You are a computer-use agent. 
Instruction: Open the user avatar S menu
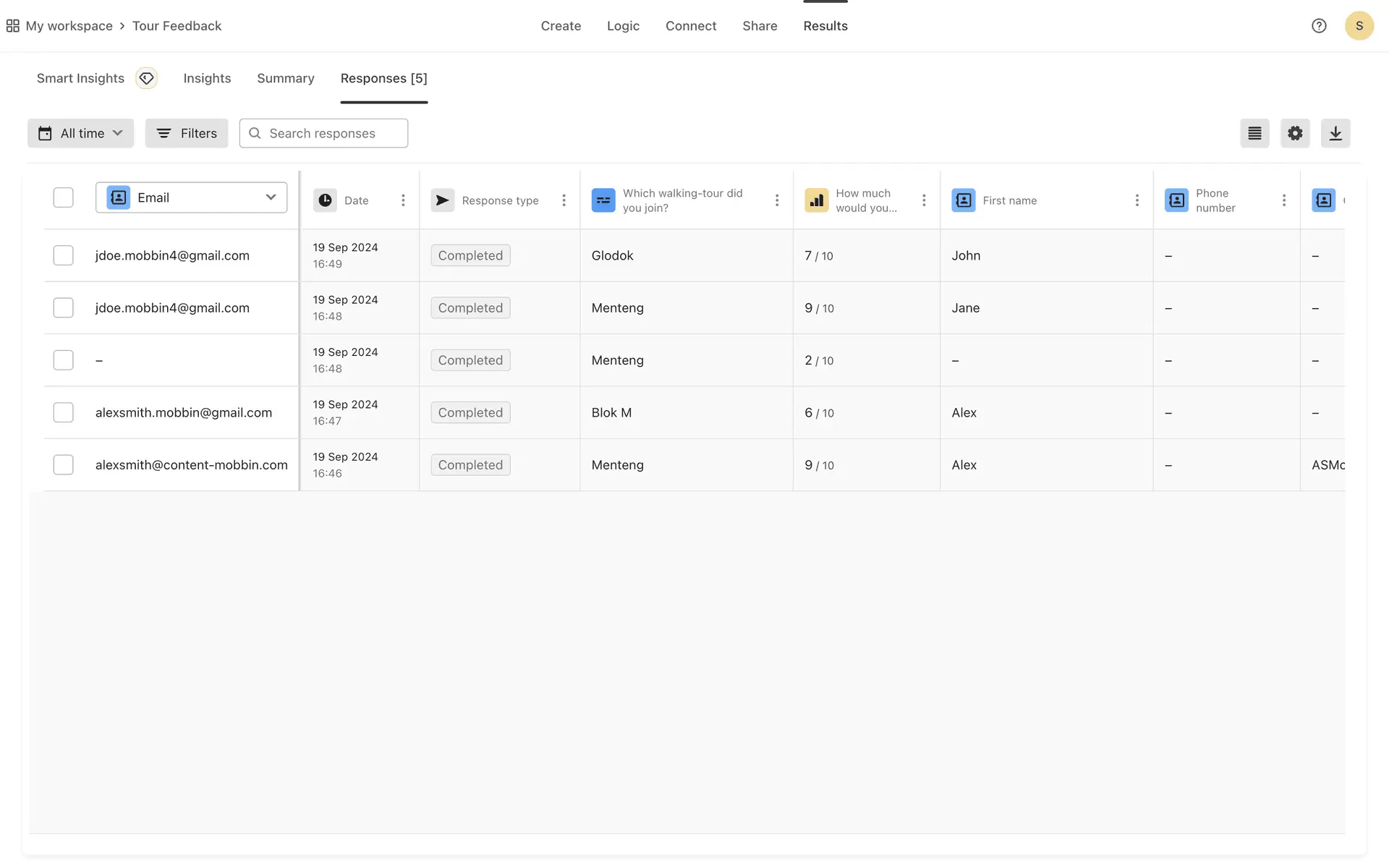(x=1359, y=26)
